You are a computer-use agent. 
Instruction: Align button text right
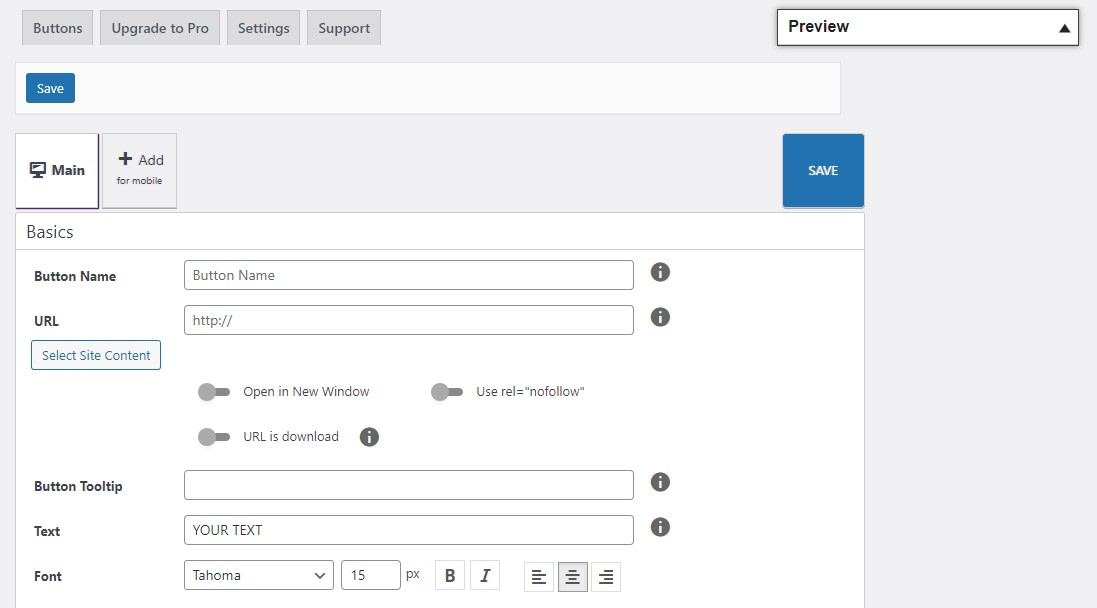pyautogui.click(x=606, y=577)
